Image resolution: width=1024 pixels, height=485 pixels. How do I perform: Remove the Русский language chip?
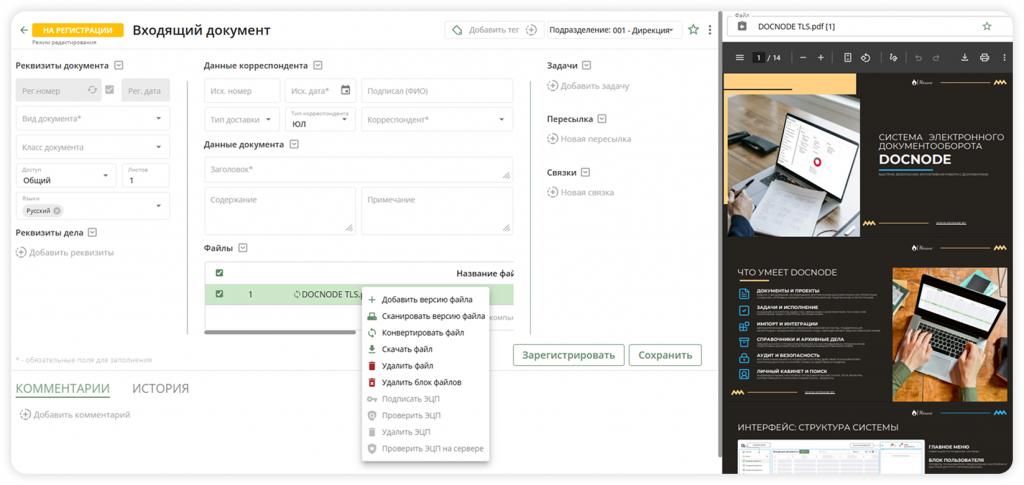(x=57, y=211)
